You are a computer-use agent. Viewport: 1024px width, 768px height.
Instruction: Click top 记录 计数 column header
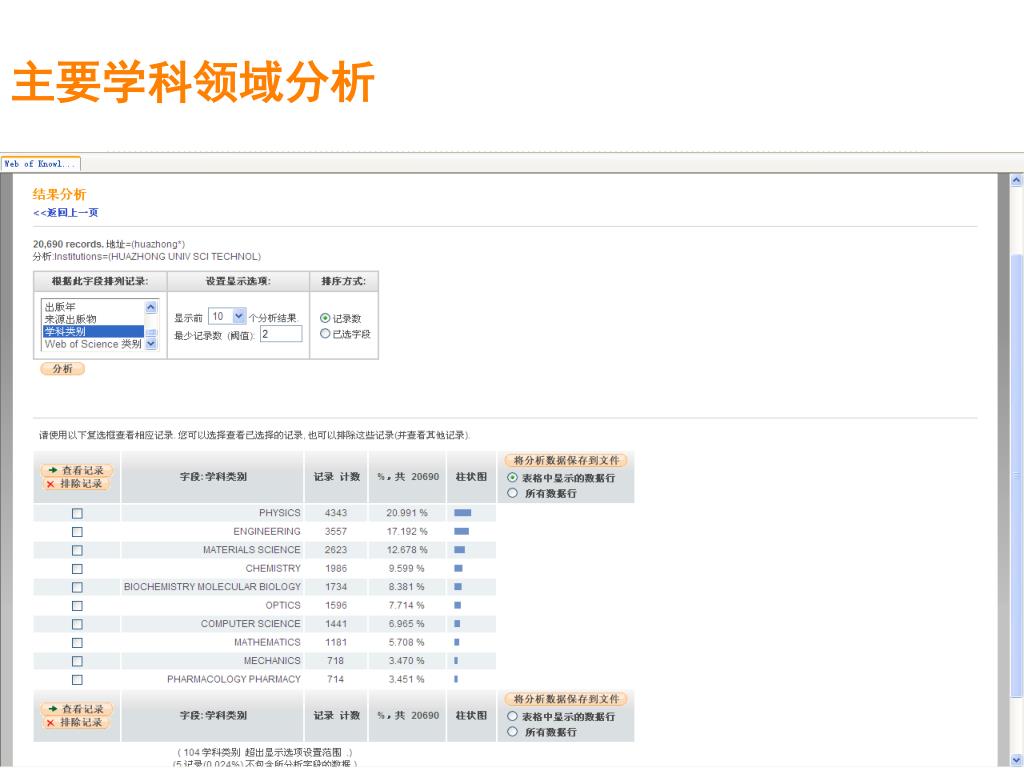tap(336, 477)
